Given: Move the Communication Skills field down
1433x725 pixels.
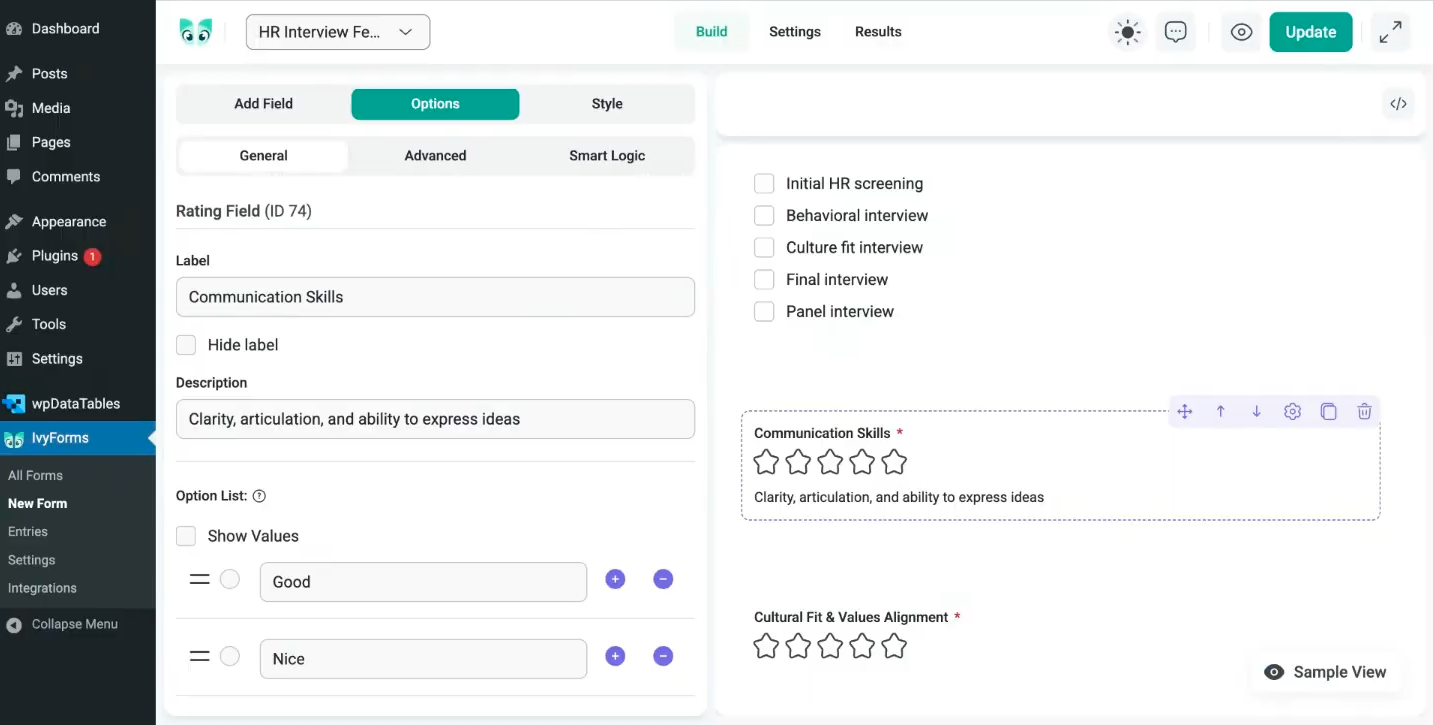Looking at the screenshot, I should [x=1256, y=411].
